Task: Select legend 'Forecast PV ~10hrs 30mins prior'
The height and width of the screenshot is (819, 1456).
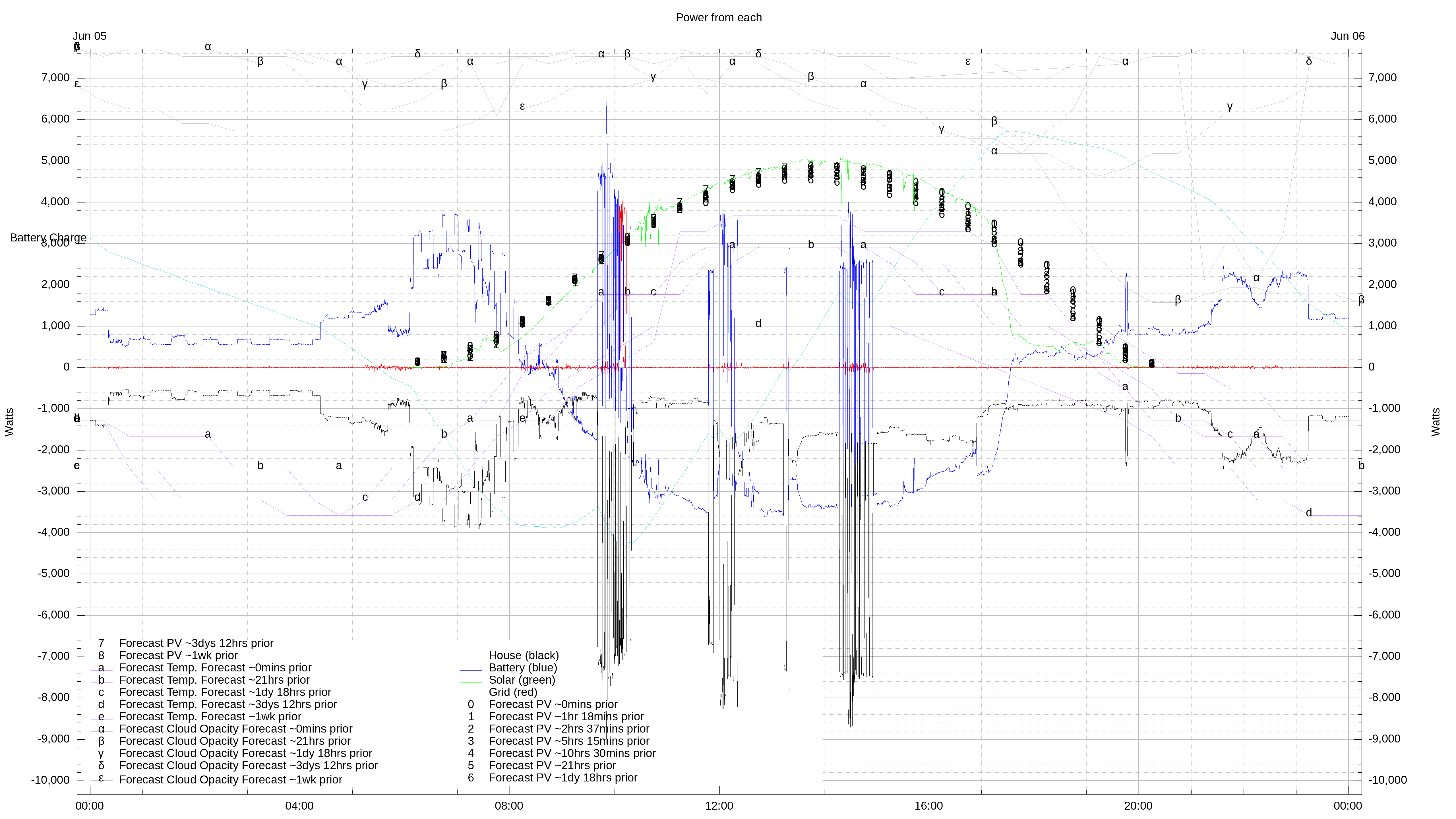Action: [x=572, y=753]
